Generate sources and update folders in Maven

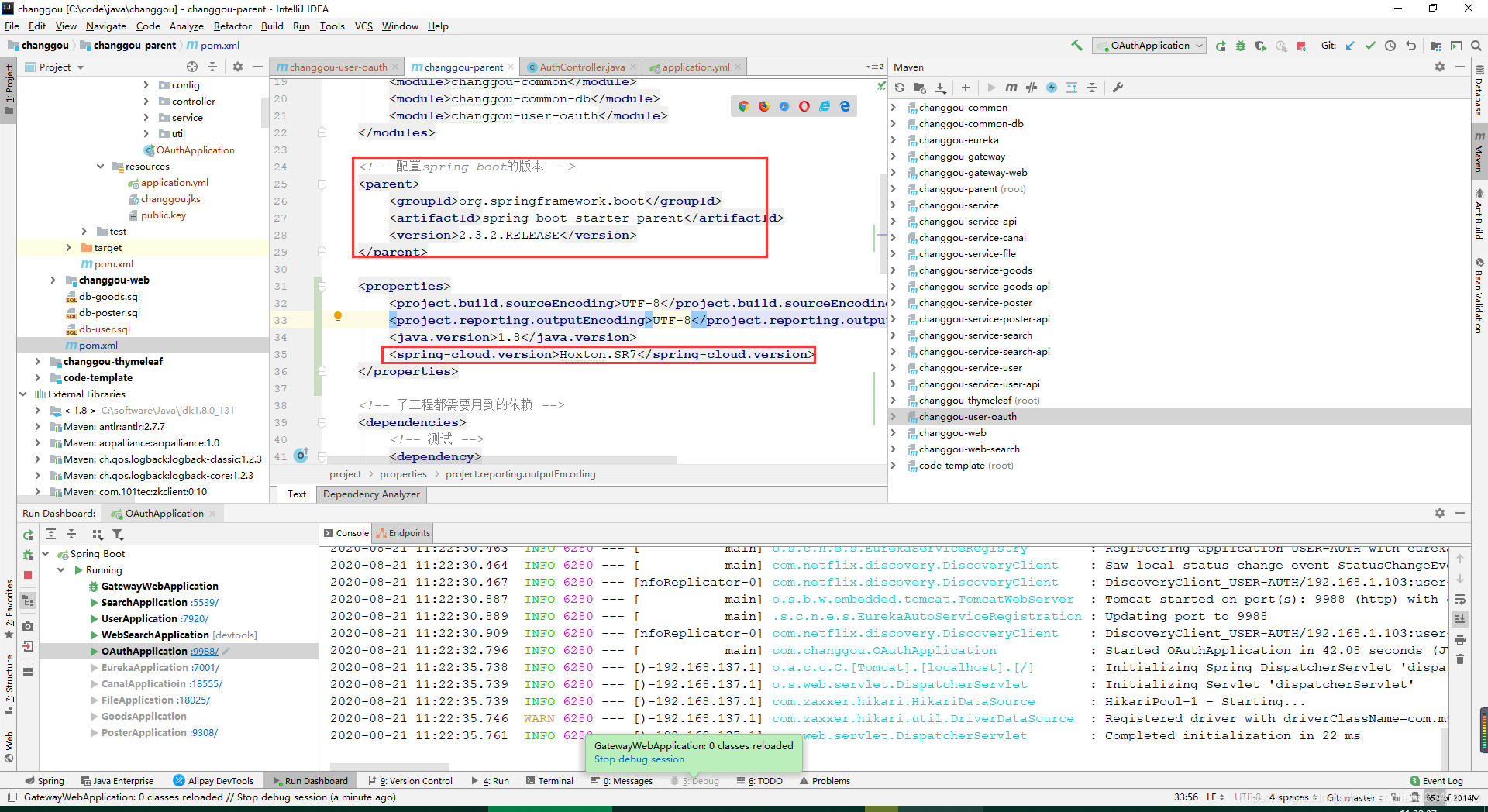920,88
